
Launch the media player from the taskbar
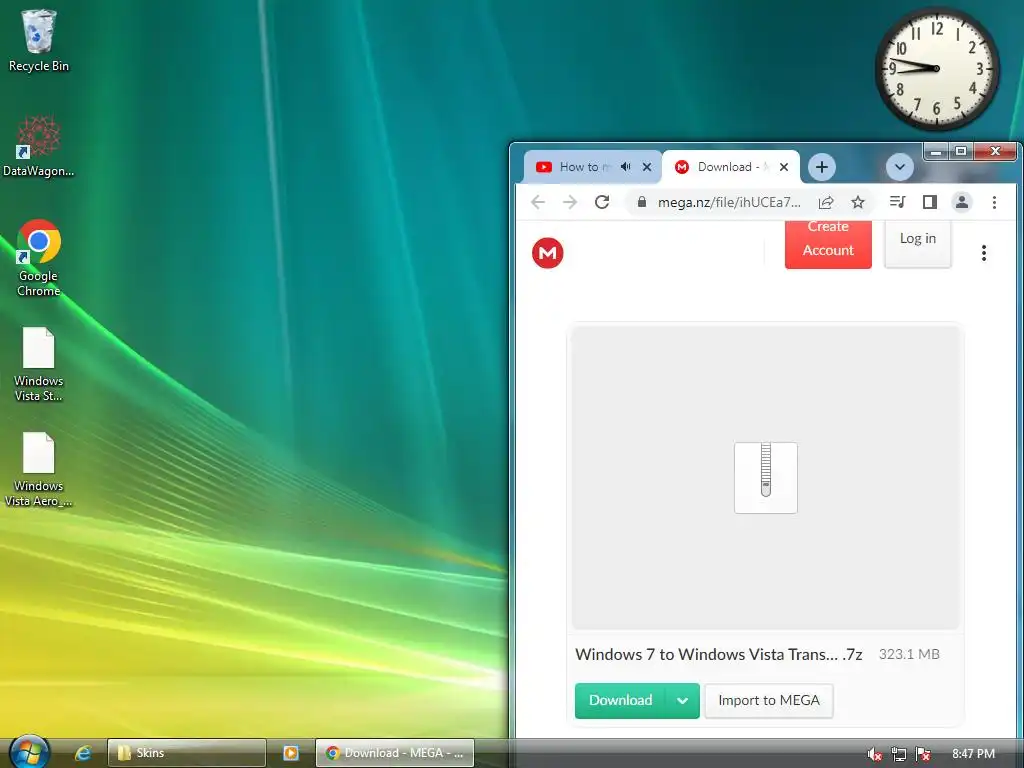click(291, 753)
